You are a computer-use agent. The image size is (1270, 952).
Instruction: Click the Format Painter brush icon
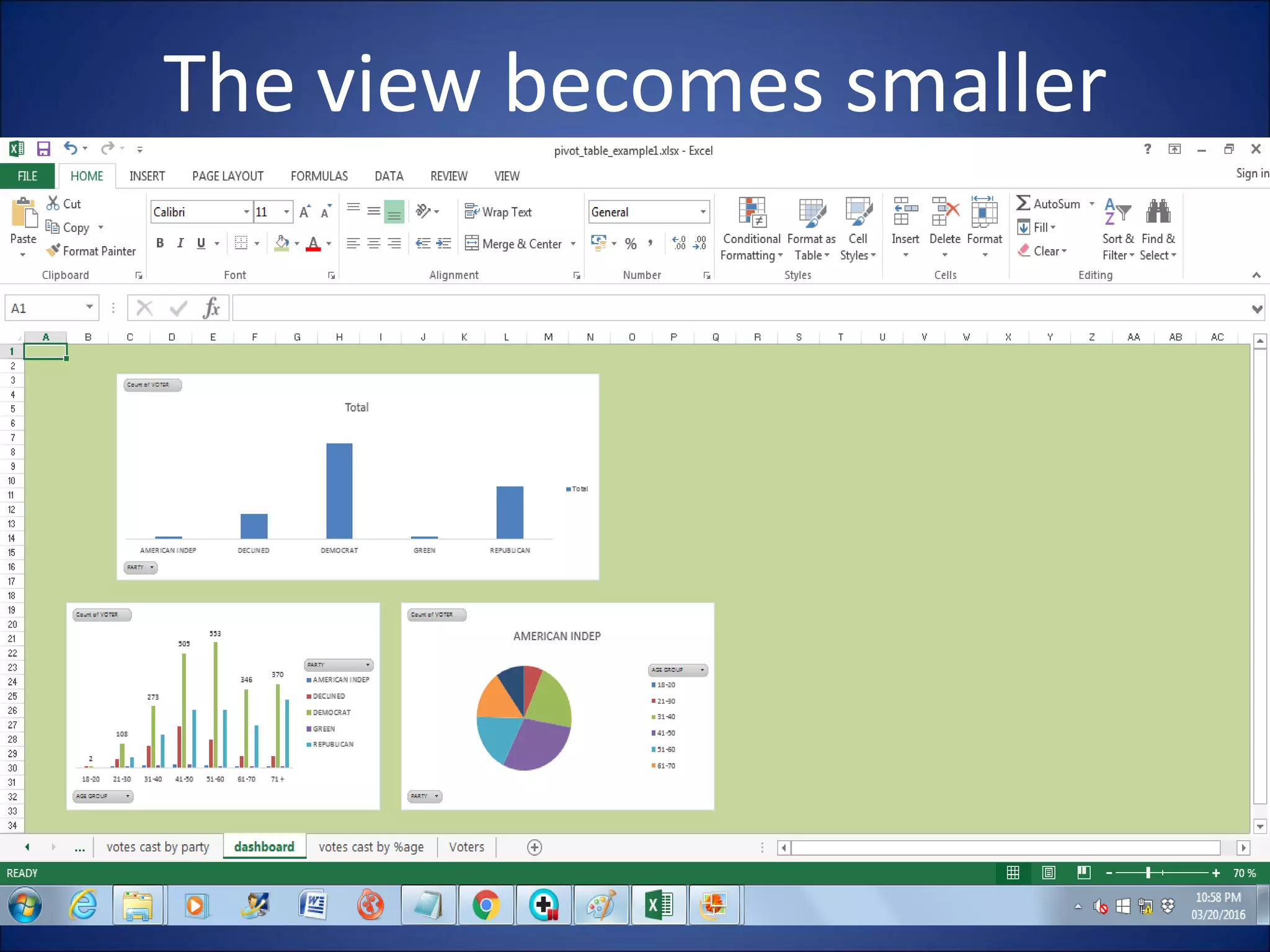54,250
